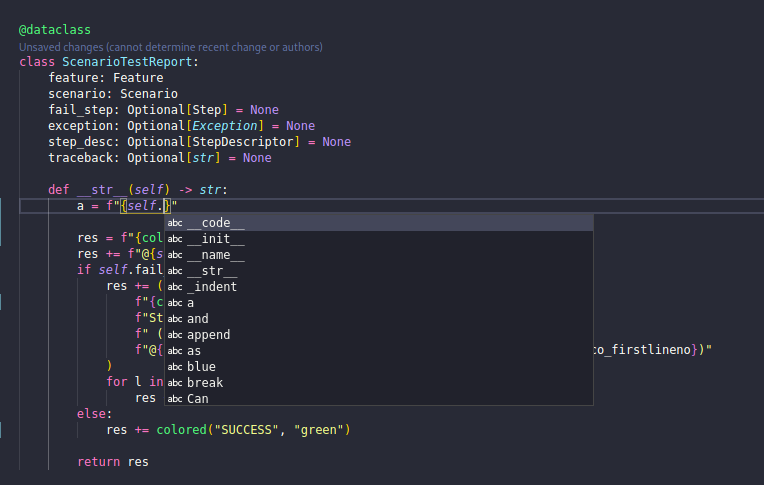This screenshot has width=764, height=485.
Task: Click the 'scenario: Scenario' field line
Action: pos(113,94)
